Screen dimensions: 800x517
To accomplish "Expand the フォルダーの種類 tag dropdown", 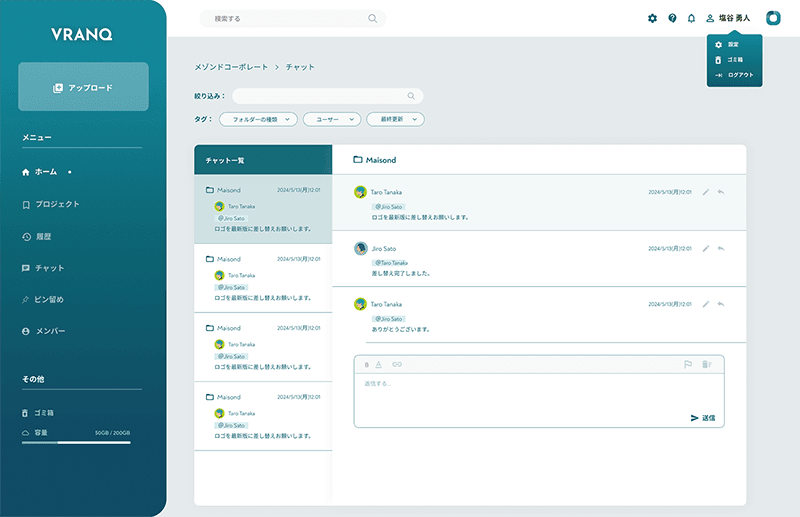I will click(x=258, y=119).
